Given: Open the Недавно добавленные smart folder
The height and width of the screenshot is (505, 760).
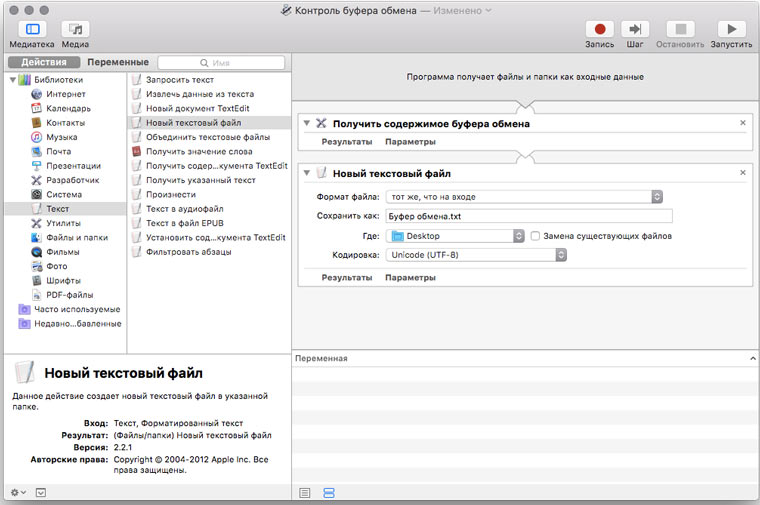Looking at the screenshot, I should [78, 324].
